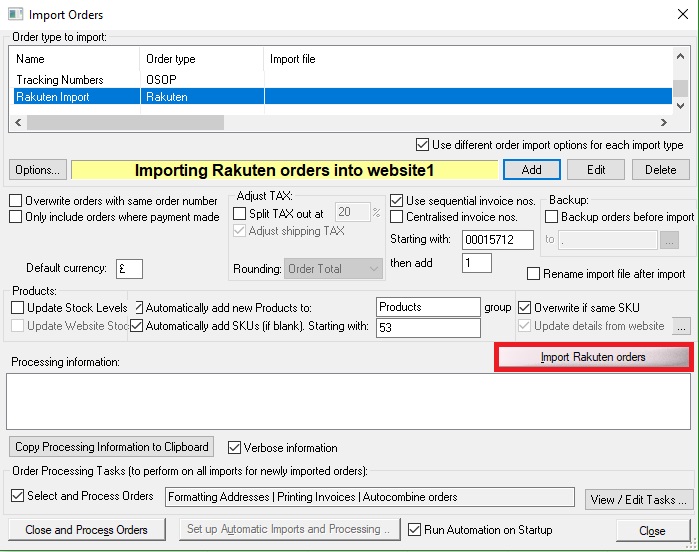Click the Starting with invoice number field
The width and height of the screenshot is (699, 552).
(x=498, y=240)
